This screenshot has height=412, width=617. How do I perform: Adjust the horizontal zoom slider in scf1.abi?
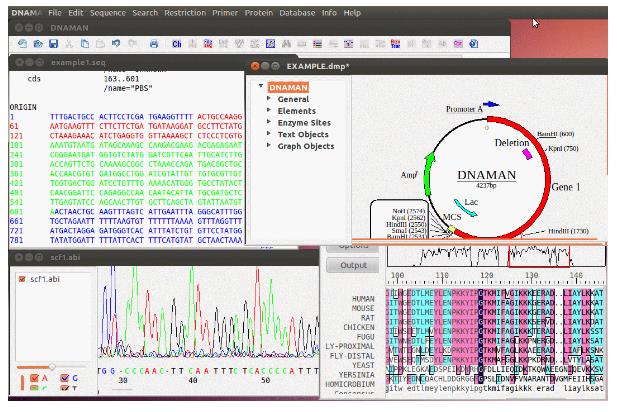(x=52, y=367)
